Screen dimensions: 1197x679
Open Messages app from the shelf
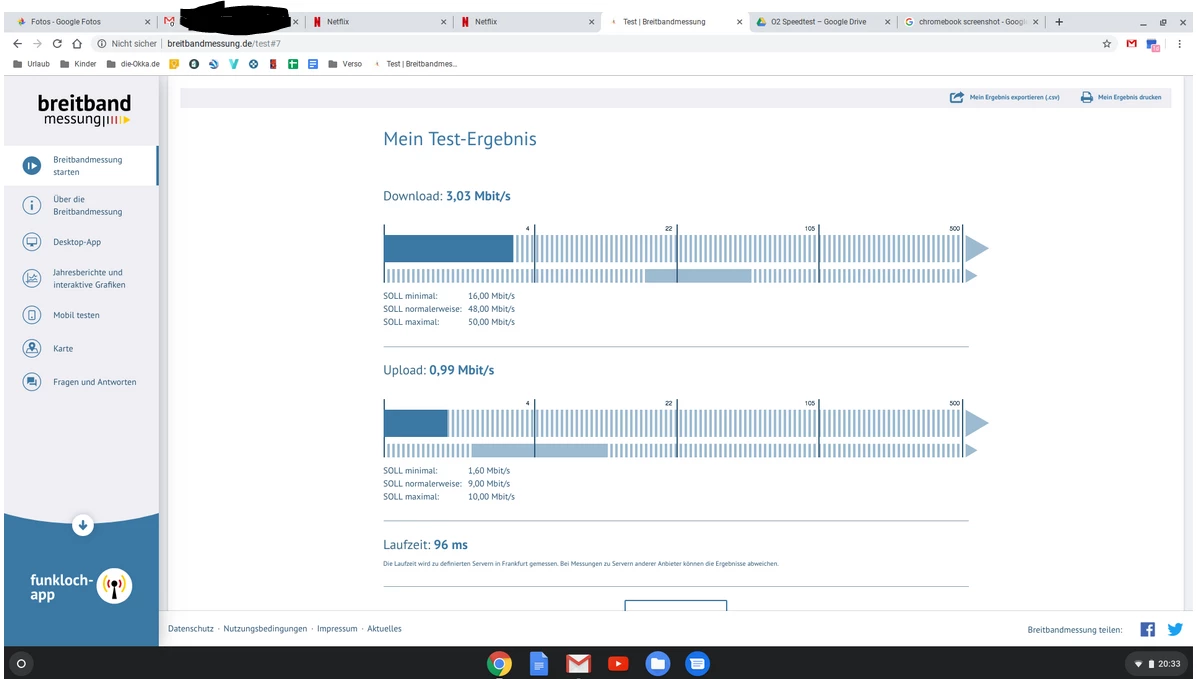click(x=697, y=664)
